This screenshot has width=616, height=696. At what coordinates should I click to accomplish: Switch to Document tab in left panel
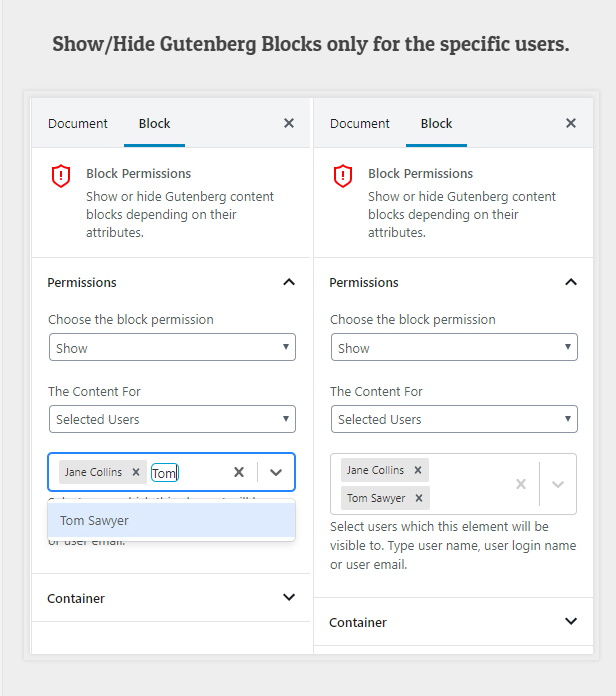click(78, 124)
